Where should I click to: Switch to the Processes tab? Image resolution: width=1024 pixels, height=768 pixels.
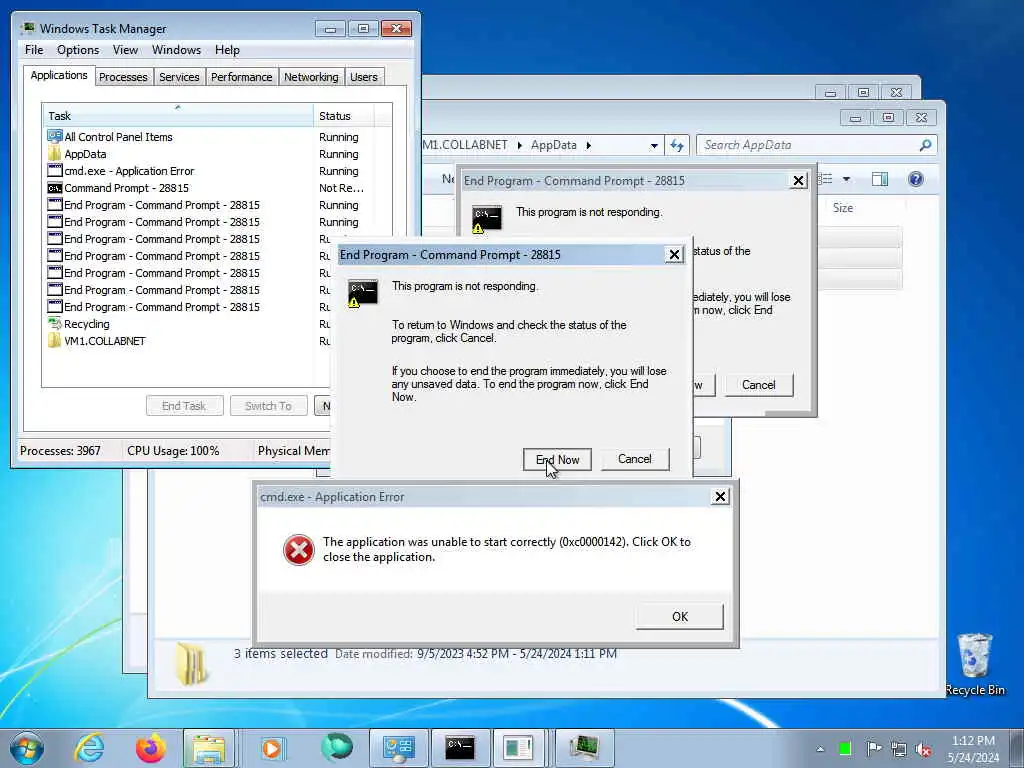pyautogui.click(x=123, y=77)
